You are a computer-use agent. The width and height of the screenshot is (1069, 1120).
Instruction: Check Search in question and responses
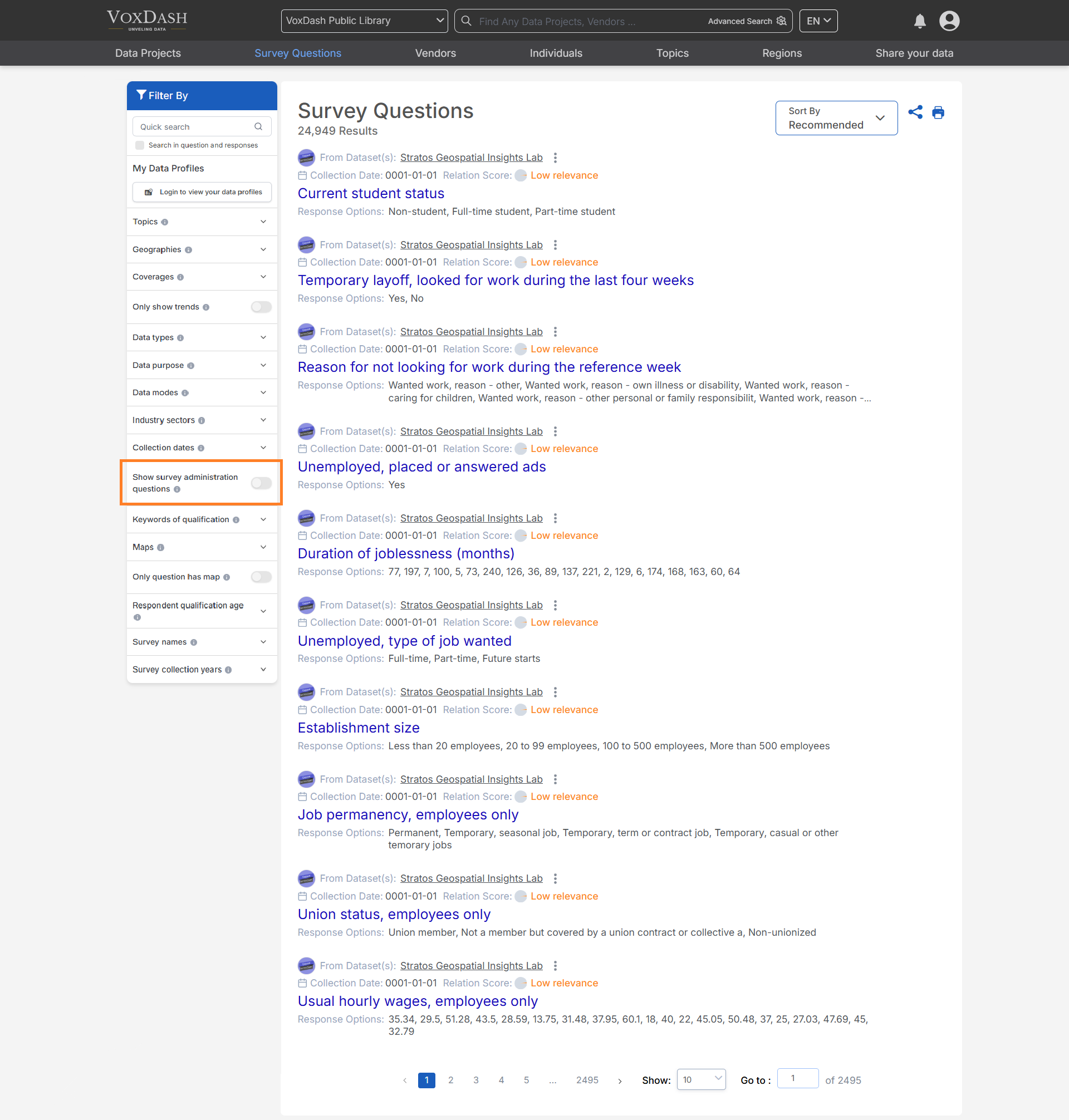[140, 145]
